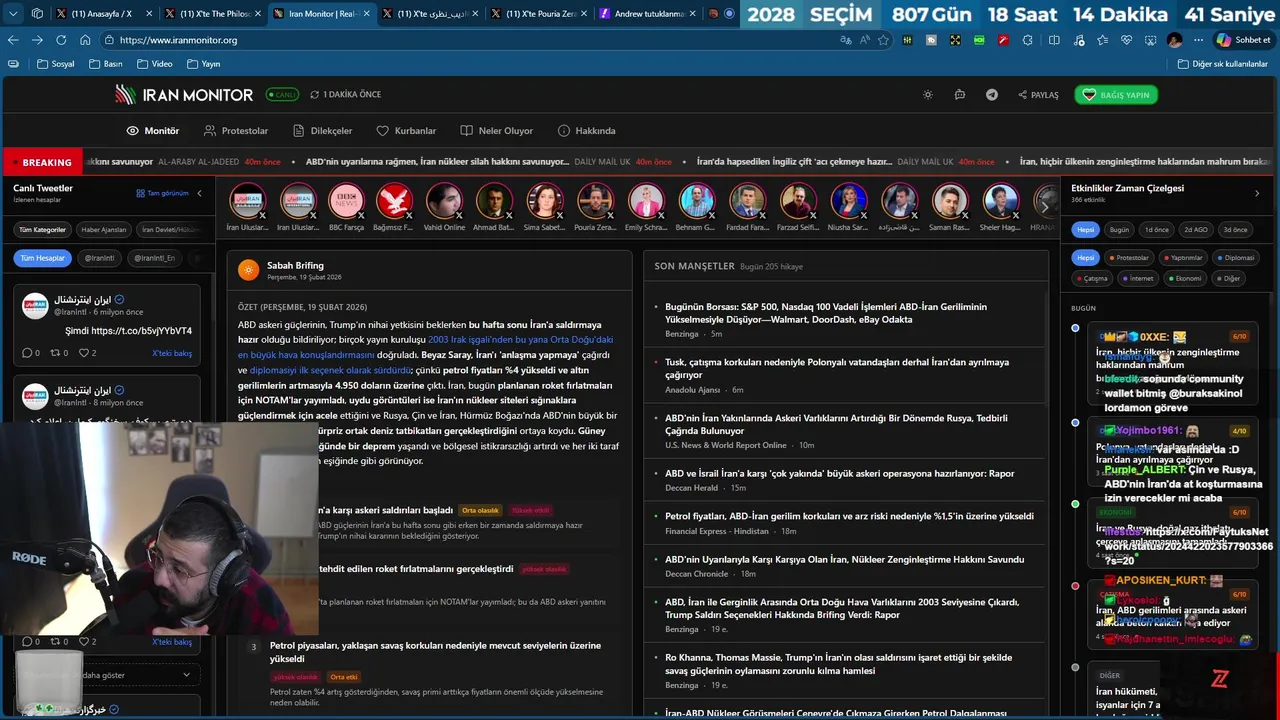Reload the page in browser
The width and height of the screenshot is (1280, 720).
[x=61, y=40]
